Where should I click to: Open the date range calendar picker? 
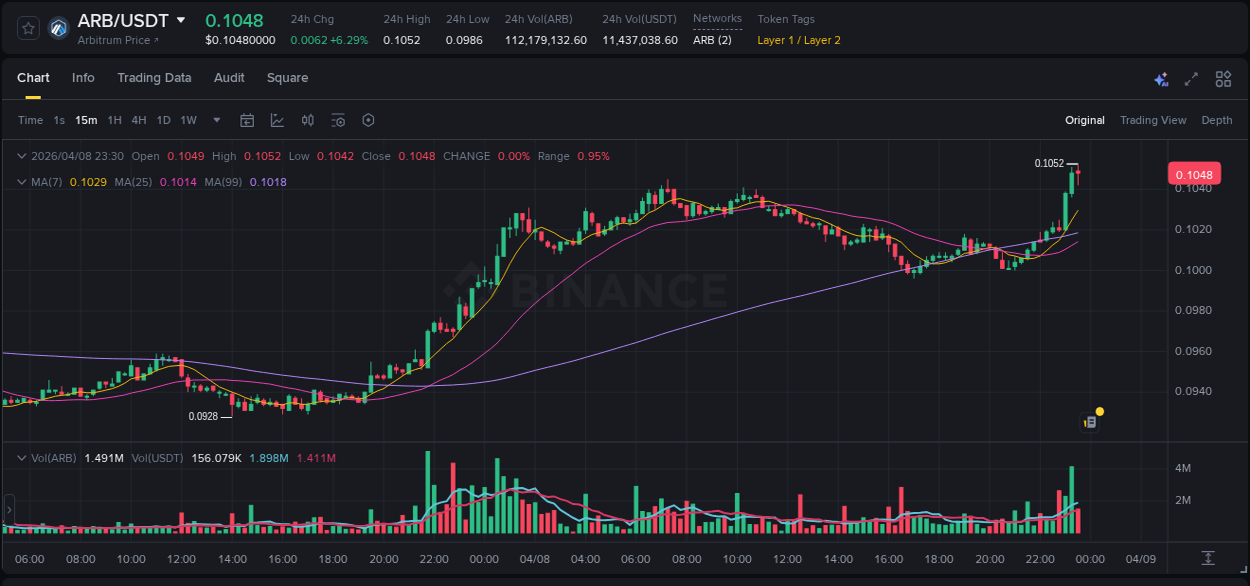point(247,120)
